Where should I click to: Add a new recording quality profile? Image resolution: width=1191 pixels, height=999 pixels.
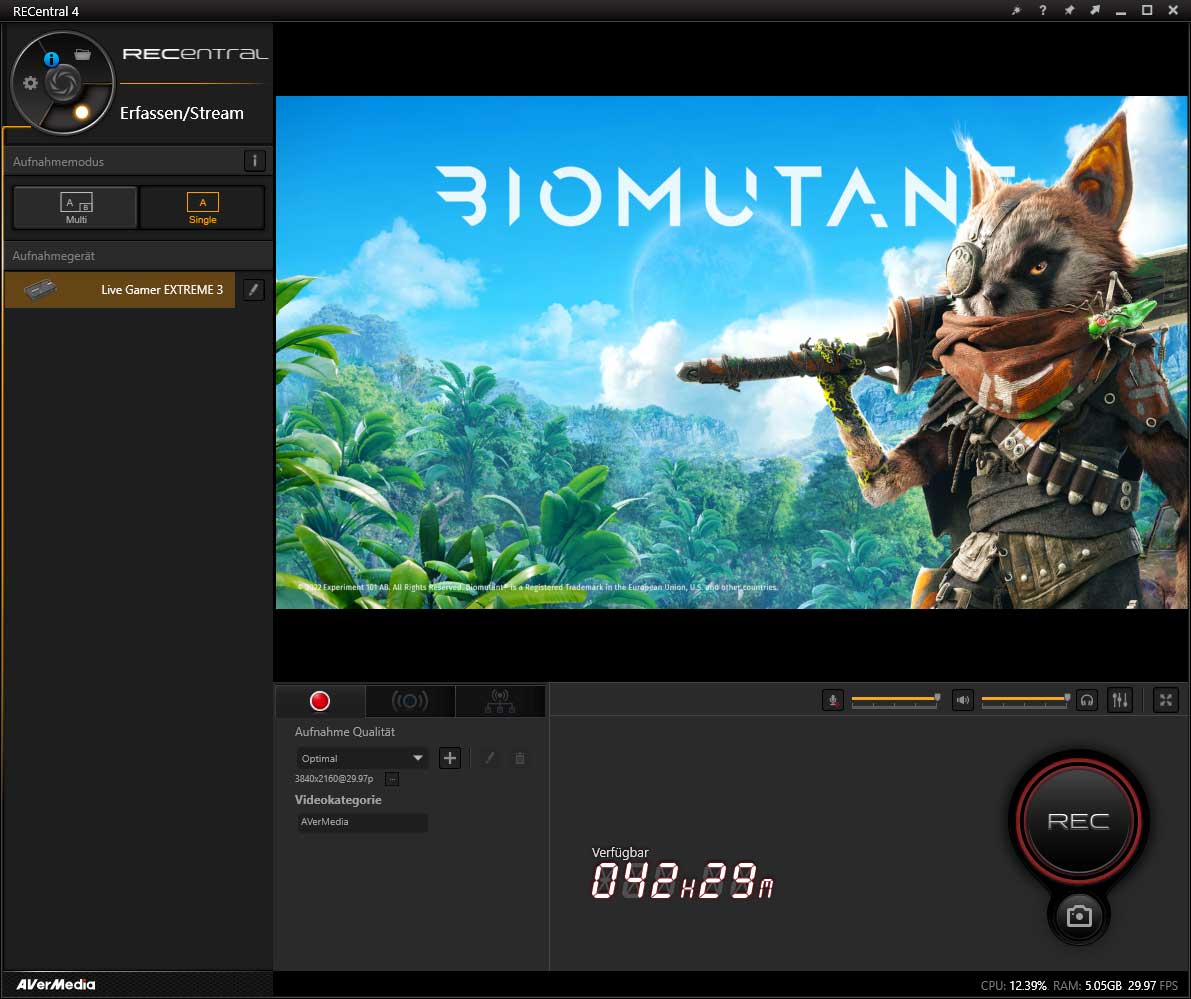pos(450,758)
